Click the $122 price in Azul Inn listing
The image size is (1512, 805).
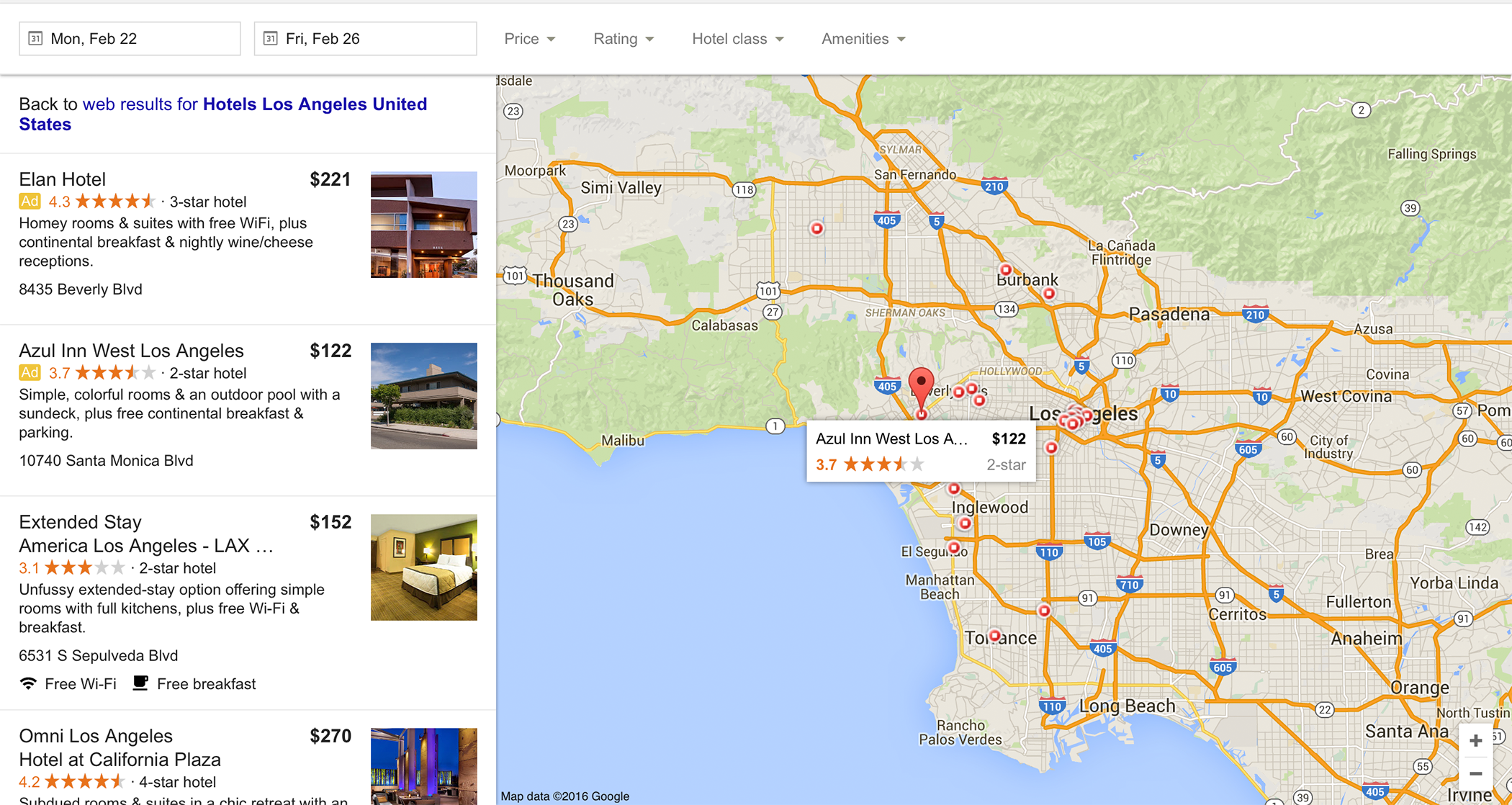point(330,351)
